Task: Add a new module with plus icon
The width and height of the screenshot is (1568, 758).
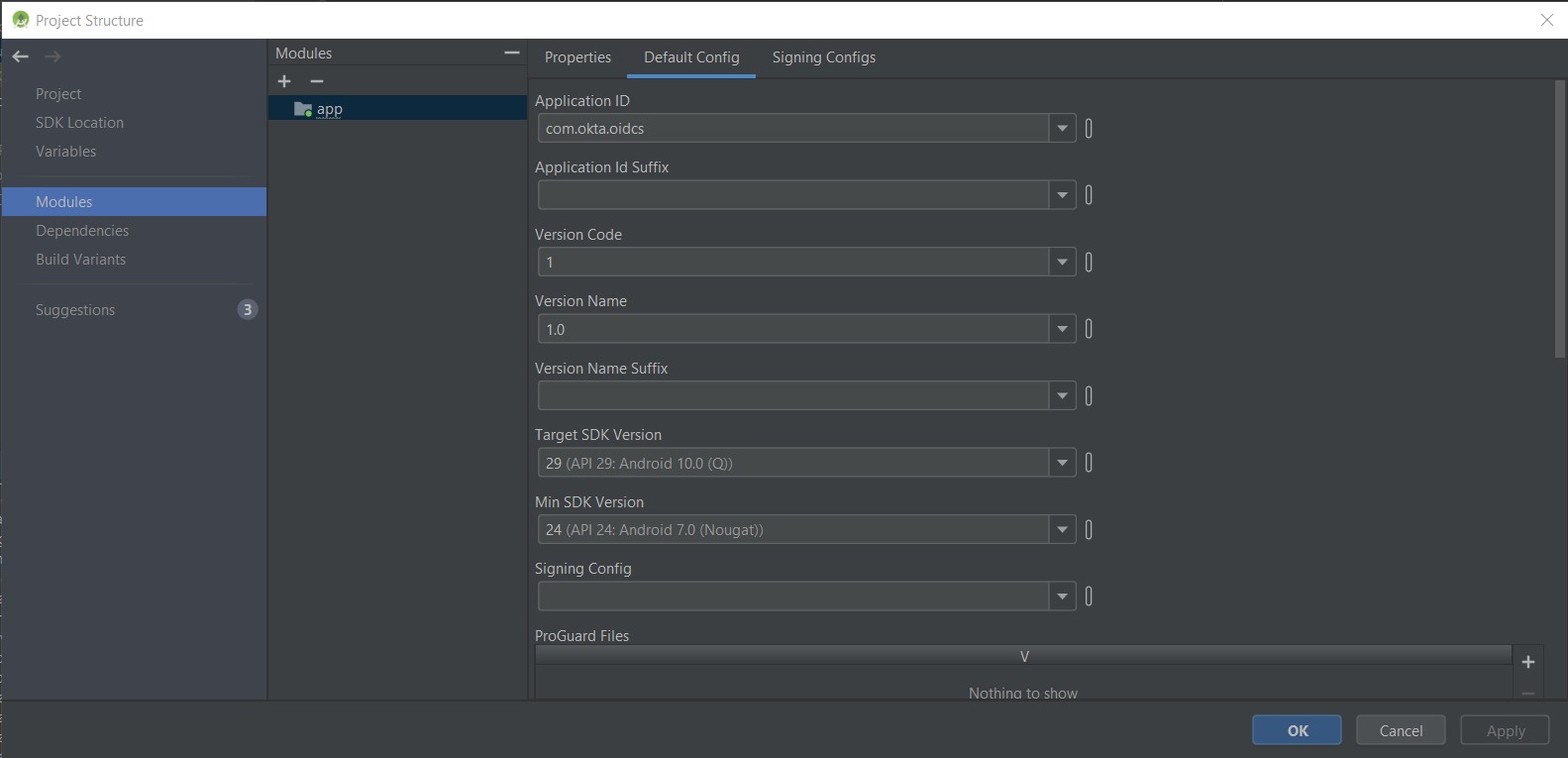Action: pos(284,81)
